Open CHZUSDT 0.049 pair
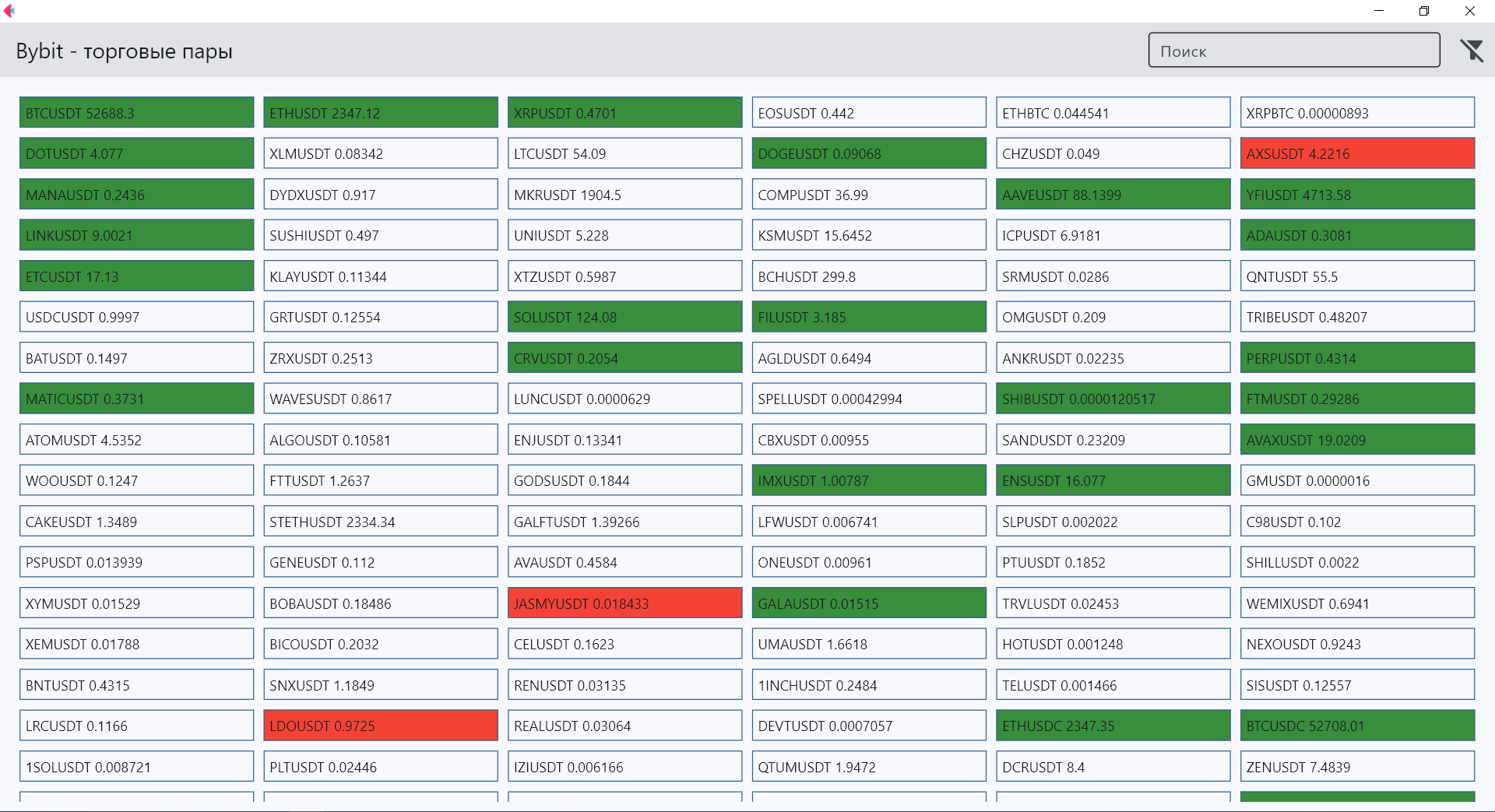Screen dimensions: 1495x812 [1113, 153]
